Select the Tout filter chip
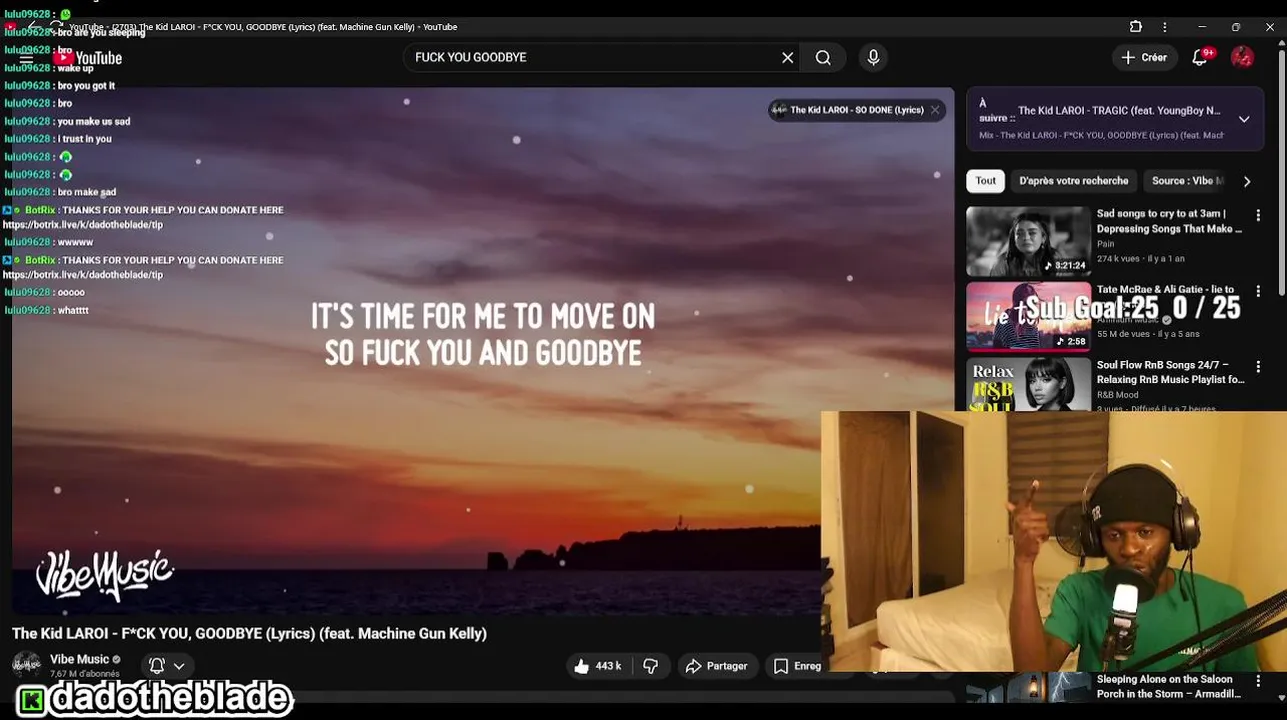This screenshot has width=1287, height=720. click(x=986, y=181)
